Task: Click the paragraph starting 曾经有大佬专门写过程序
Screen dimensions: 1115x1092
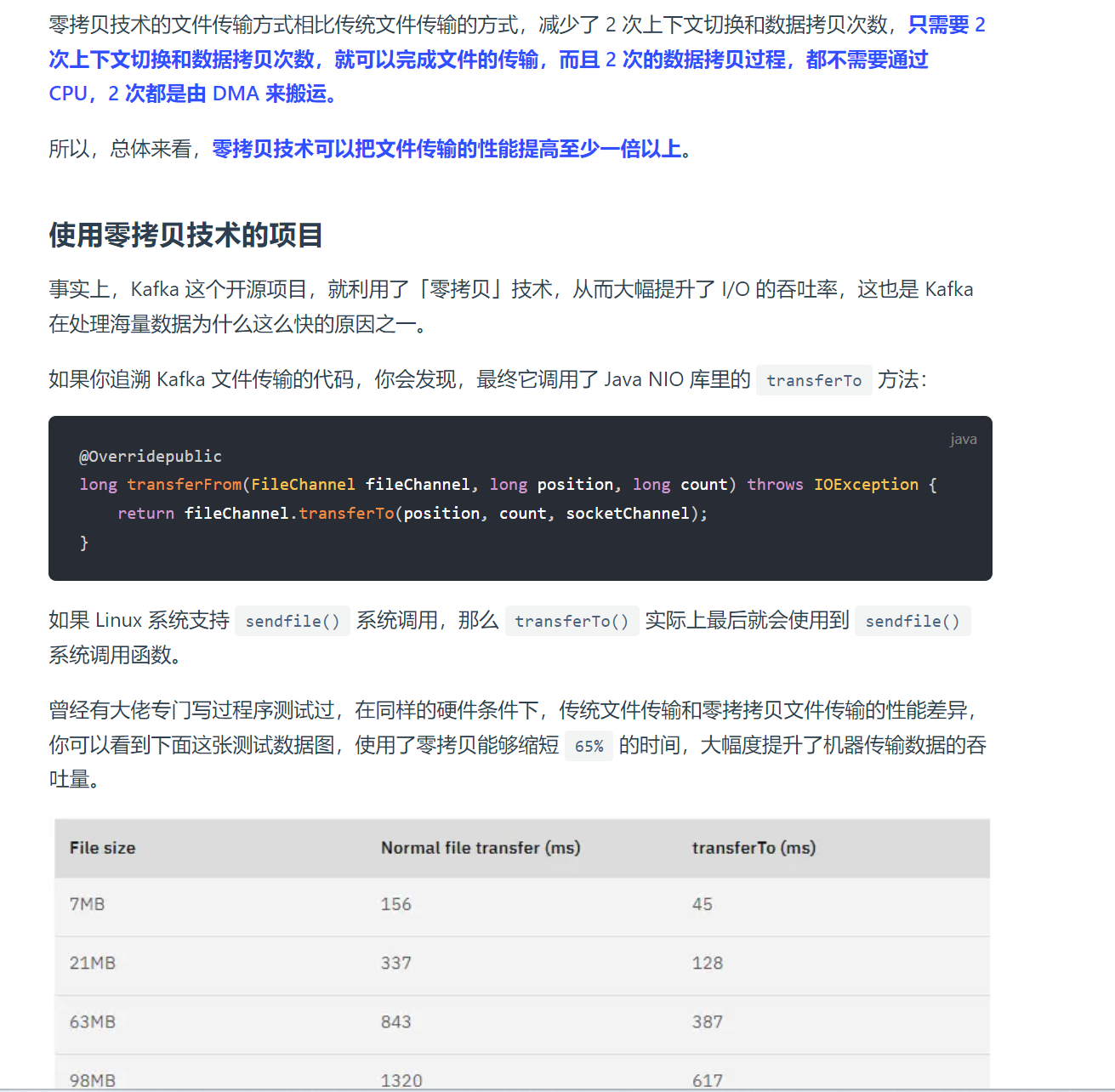Action: click(517, 745)
